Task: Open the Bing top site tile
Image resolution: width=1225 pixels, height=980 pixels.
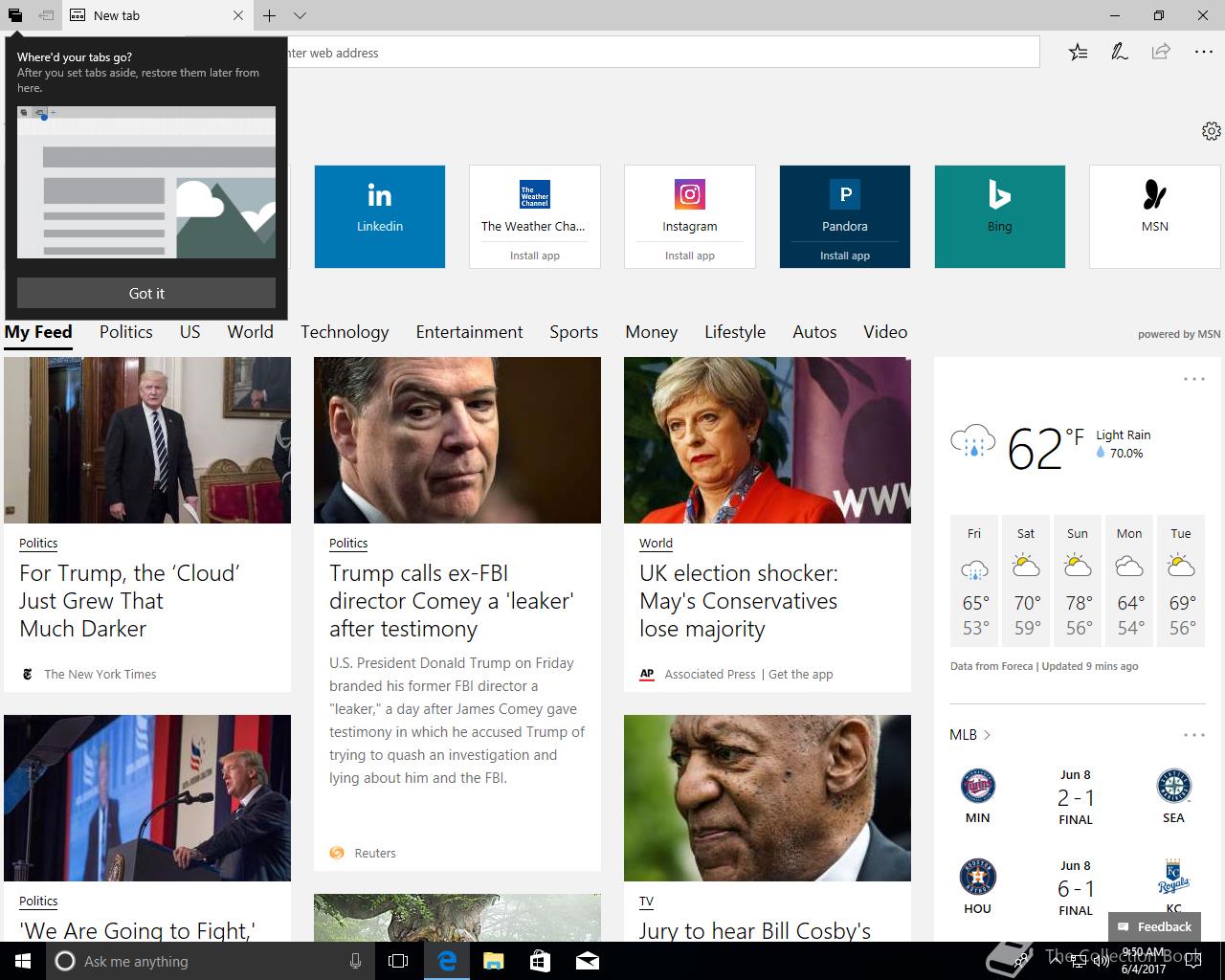Action: (1000, 216)
